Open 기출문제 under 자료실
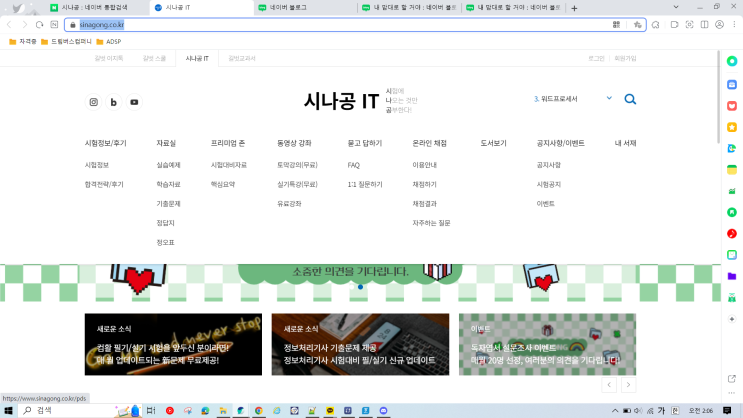The width and height of the screenshot is (743, 418). tap(168, 204)
